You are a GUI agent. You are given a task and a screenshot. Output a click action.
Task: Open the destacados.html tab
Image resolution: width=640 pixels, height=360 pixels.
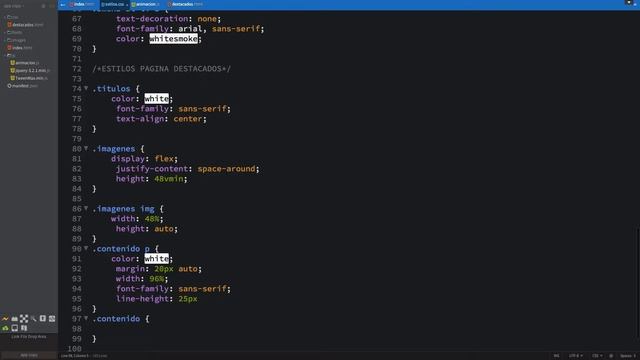[186, 4]
